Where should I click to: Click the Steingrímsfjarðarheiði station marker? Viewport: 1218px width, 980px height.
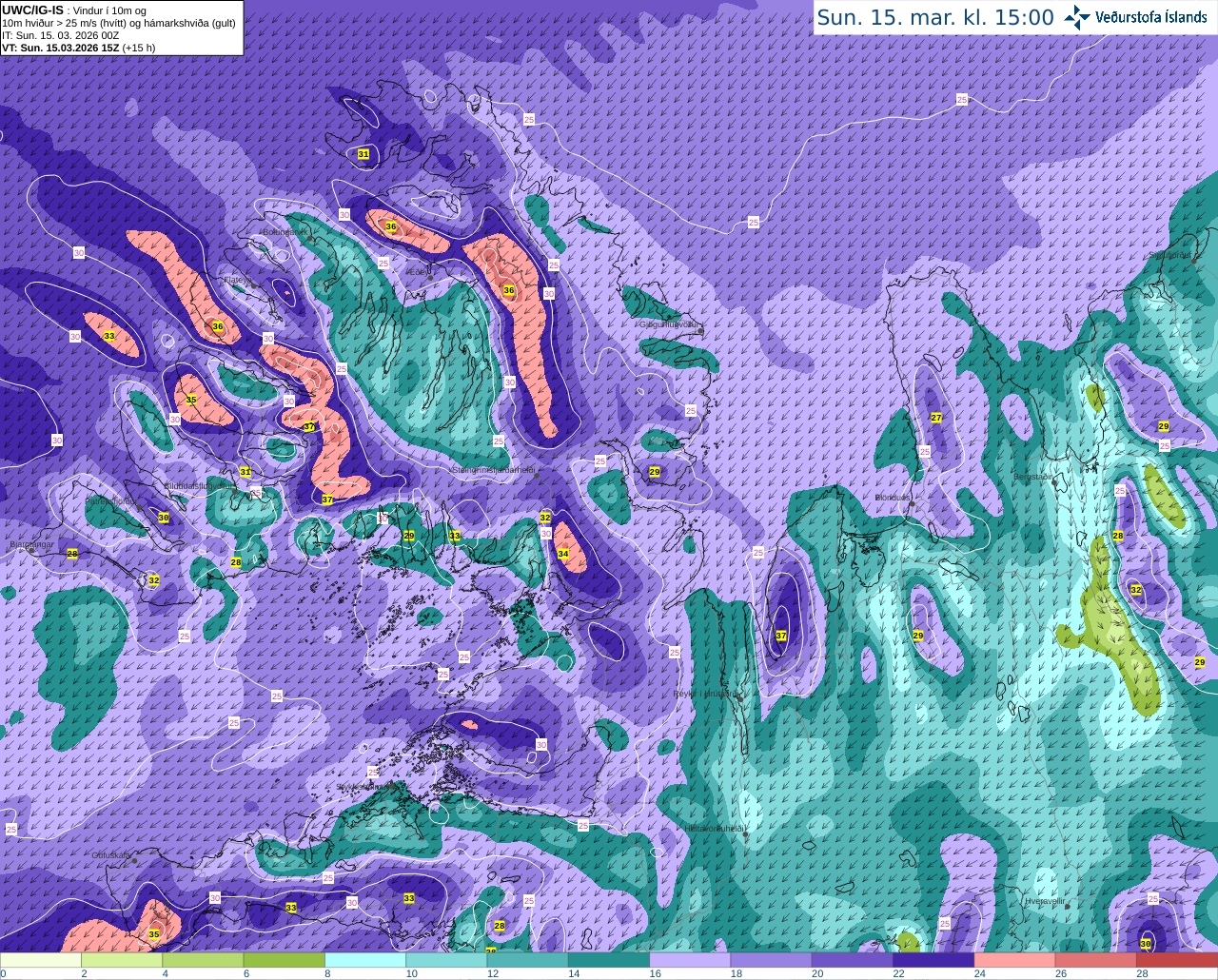(x=537, y=476)
